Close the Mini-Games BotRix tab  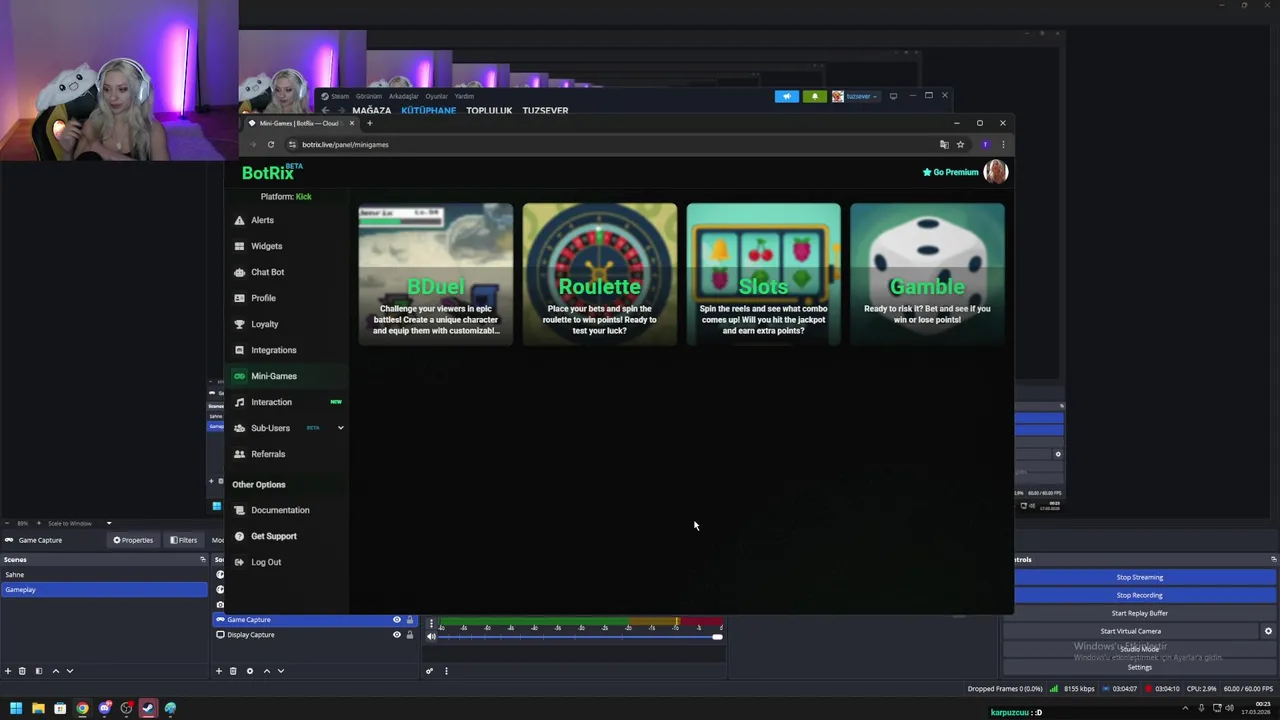[x=351, y=123]
